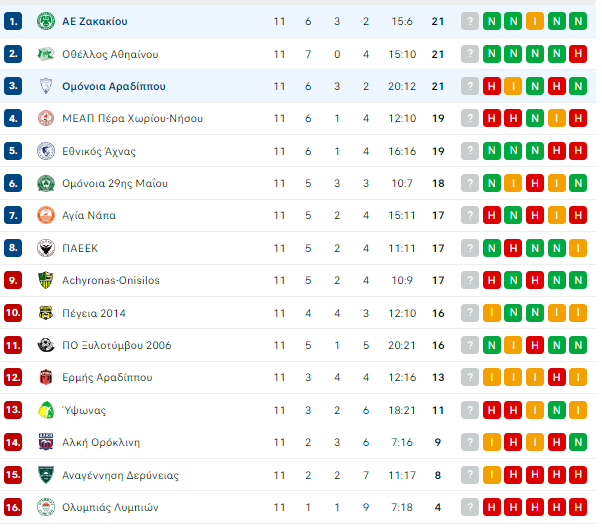Click the Αλκή Ορόκλινη team badge

click(45, 442)
